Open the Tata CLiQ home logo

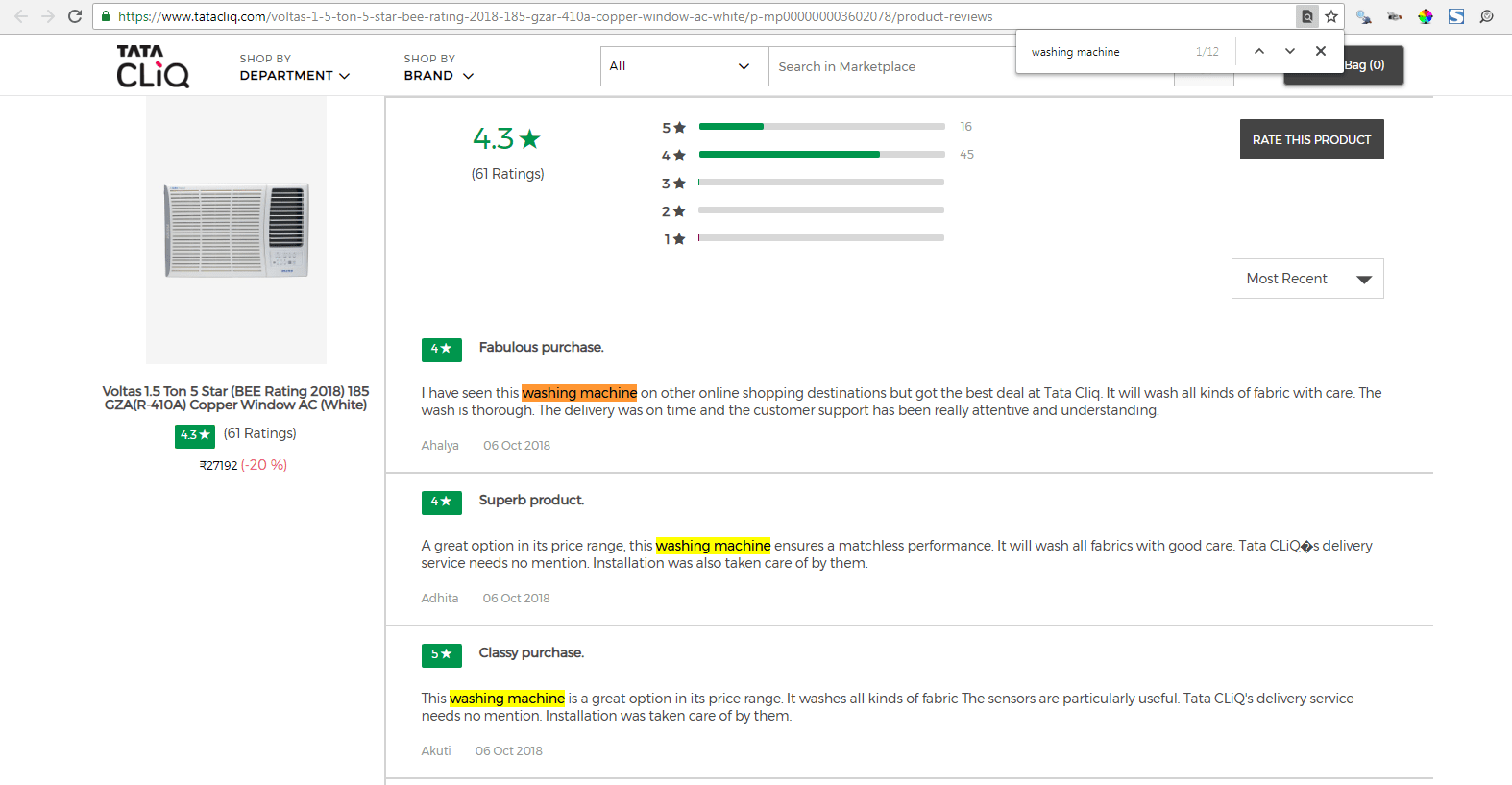[x=153, y=65]
